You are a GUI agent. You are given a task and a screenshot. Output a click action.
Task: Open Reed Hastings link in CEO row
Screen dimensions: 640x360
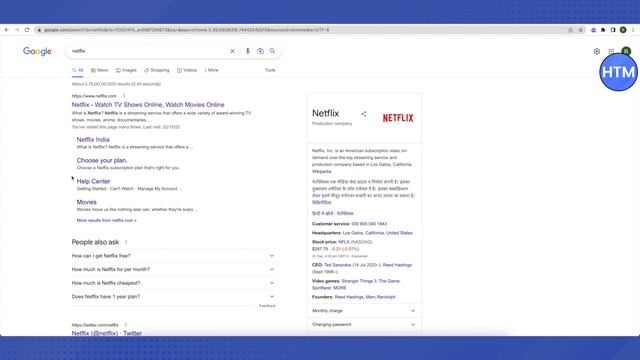397,265
